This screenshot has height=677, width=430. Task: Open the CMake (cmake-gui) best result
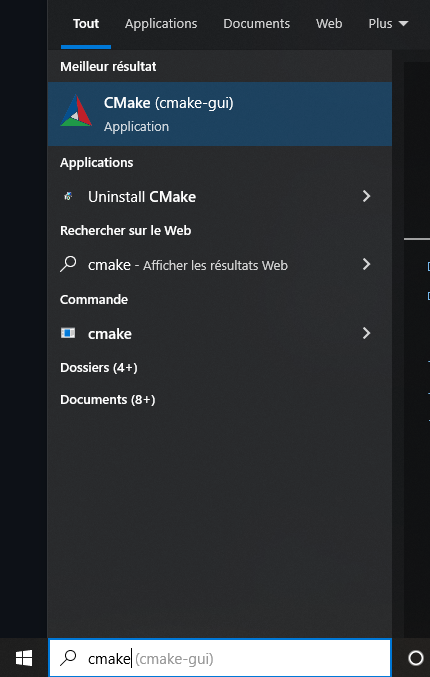pyautogui.click(x=220, y=114)
